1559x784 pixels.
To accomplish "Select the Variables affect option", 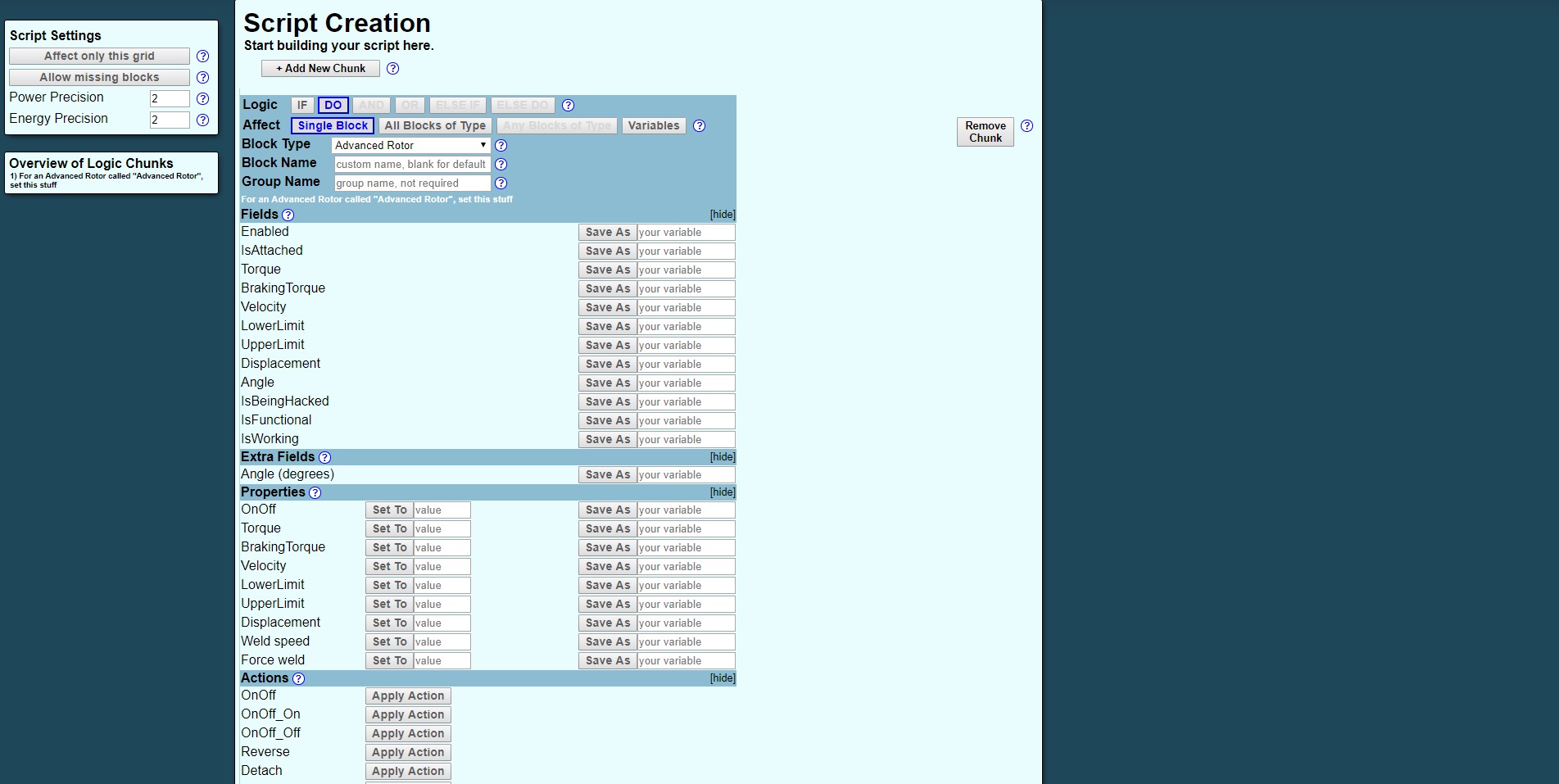I will pos(653,126).
